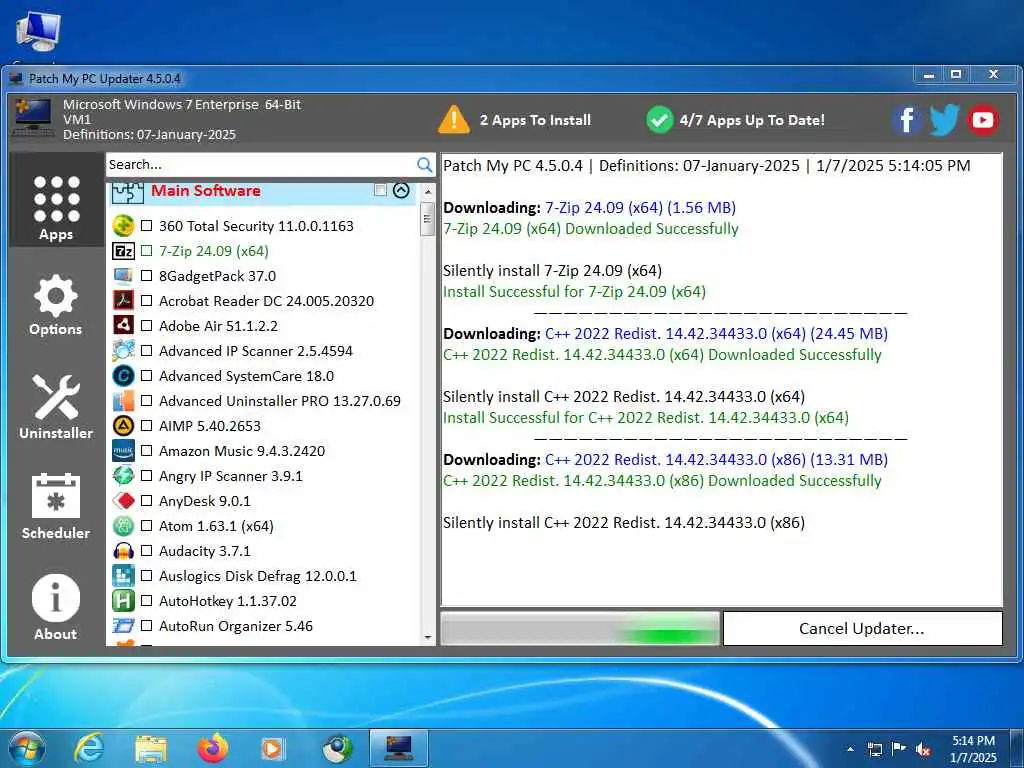Screen dimensions: 1024x768
Task: Click the install progress bar
Action: pyautogui.click(x=580, y=628)
